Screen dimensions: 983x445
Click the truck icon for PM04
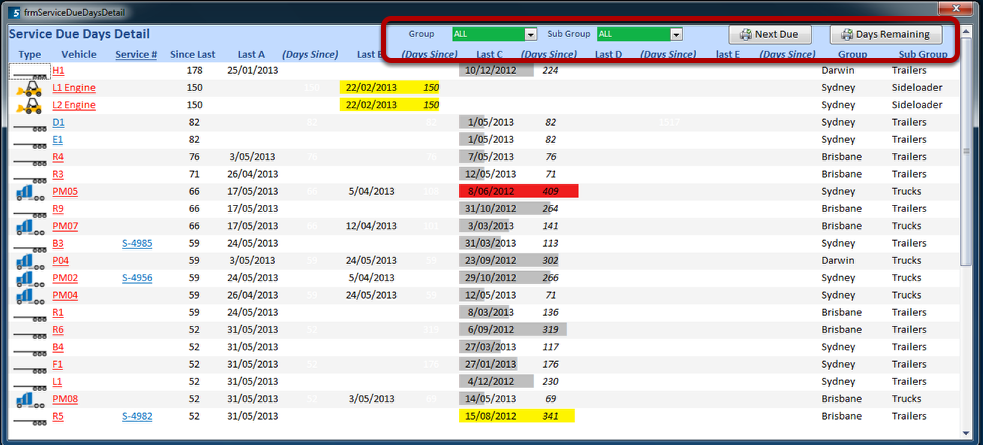[29, 296]
